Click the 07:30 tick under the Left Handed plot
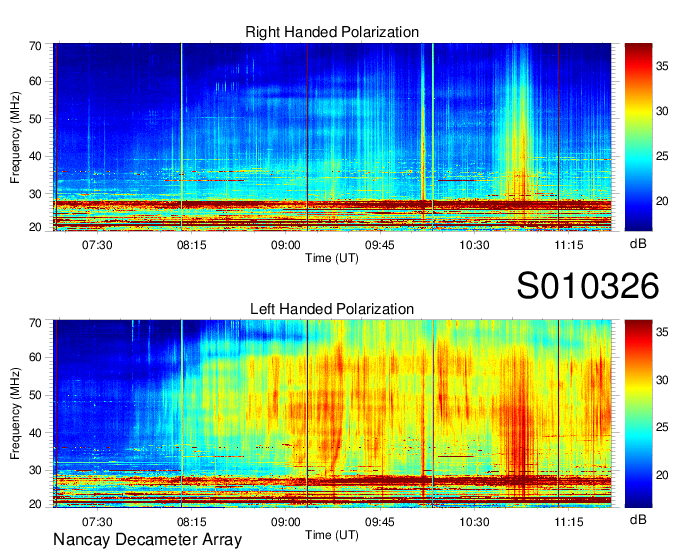 coord(97,522)
